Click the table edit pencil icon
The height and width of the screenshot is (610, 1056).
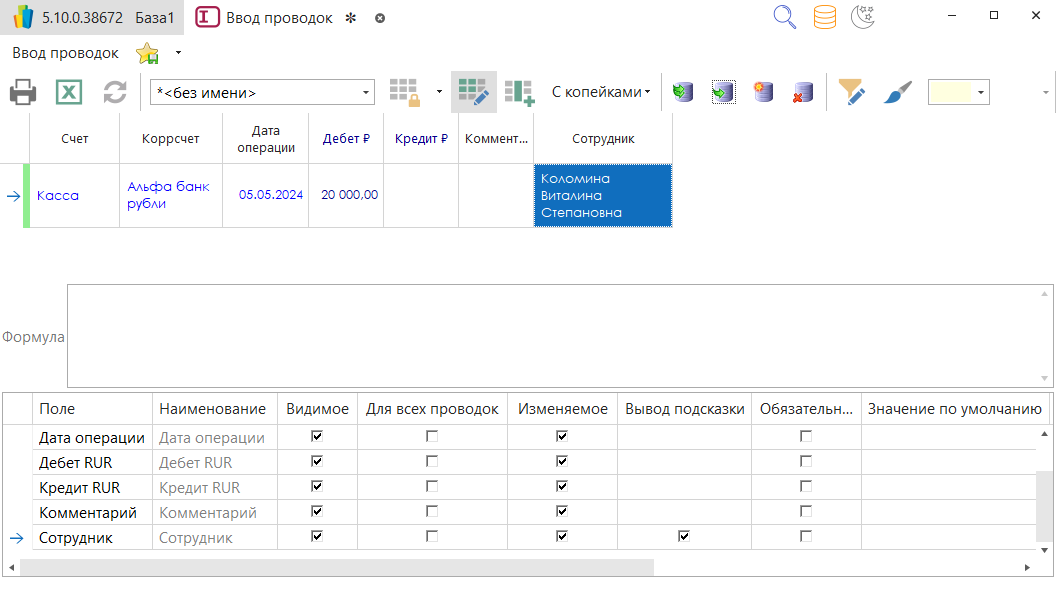pyautogui.click(x=473, y=92)
